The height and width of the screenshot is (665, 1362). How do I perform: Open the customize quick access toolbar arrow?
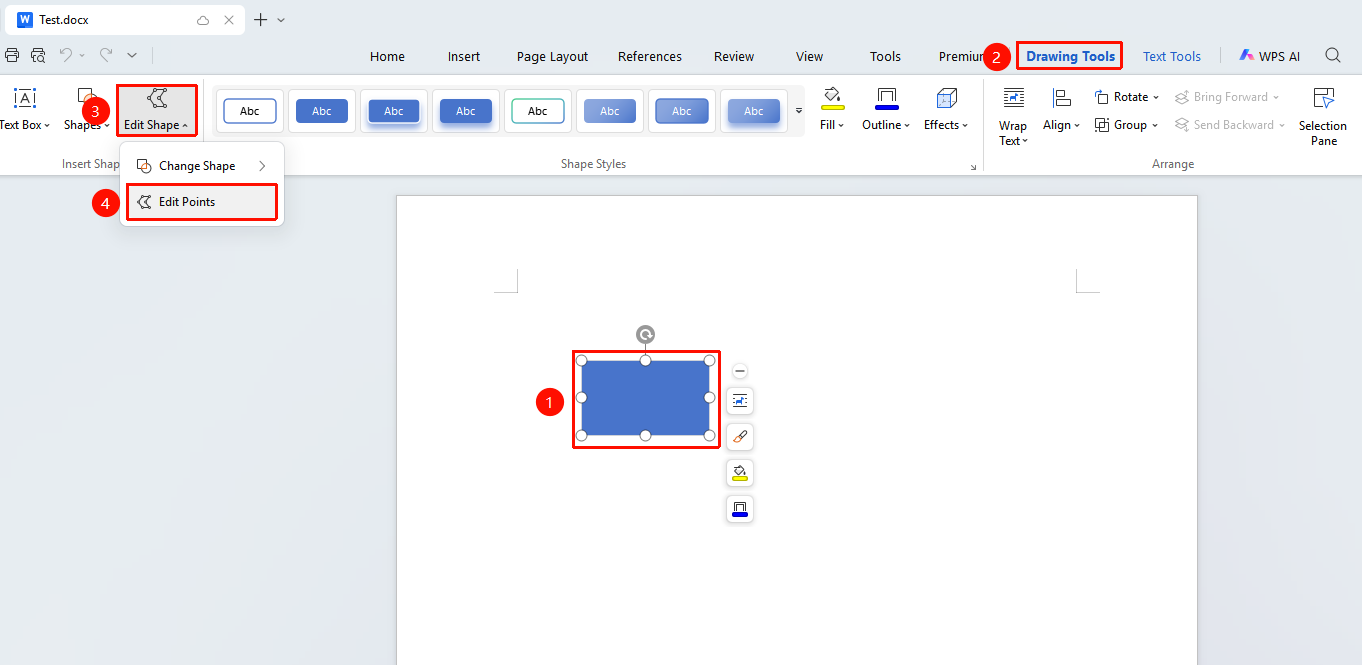tap(132, 55)
